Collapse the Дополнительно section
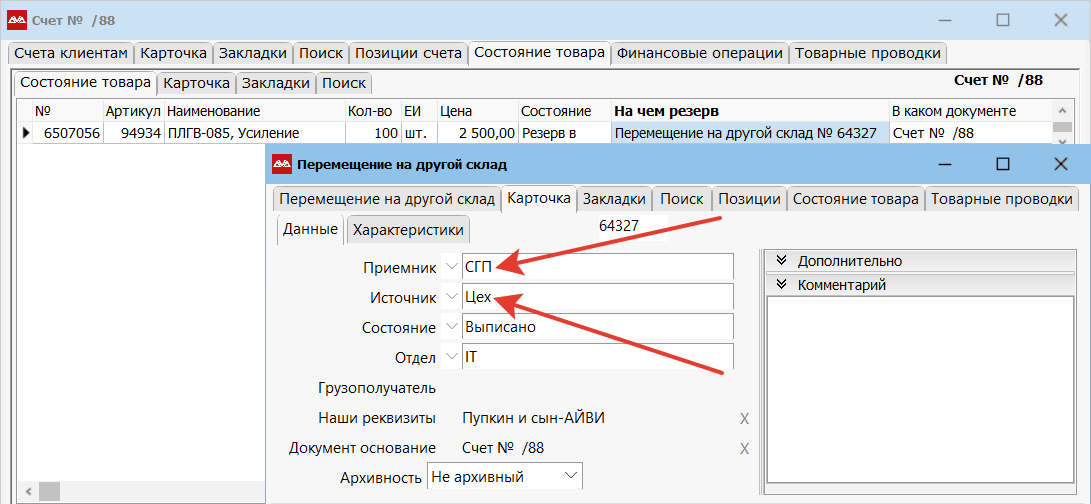Screen dimensions: 1091x504 coord(782,261)
